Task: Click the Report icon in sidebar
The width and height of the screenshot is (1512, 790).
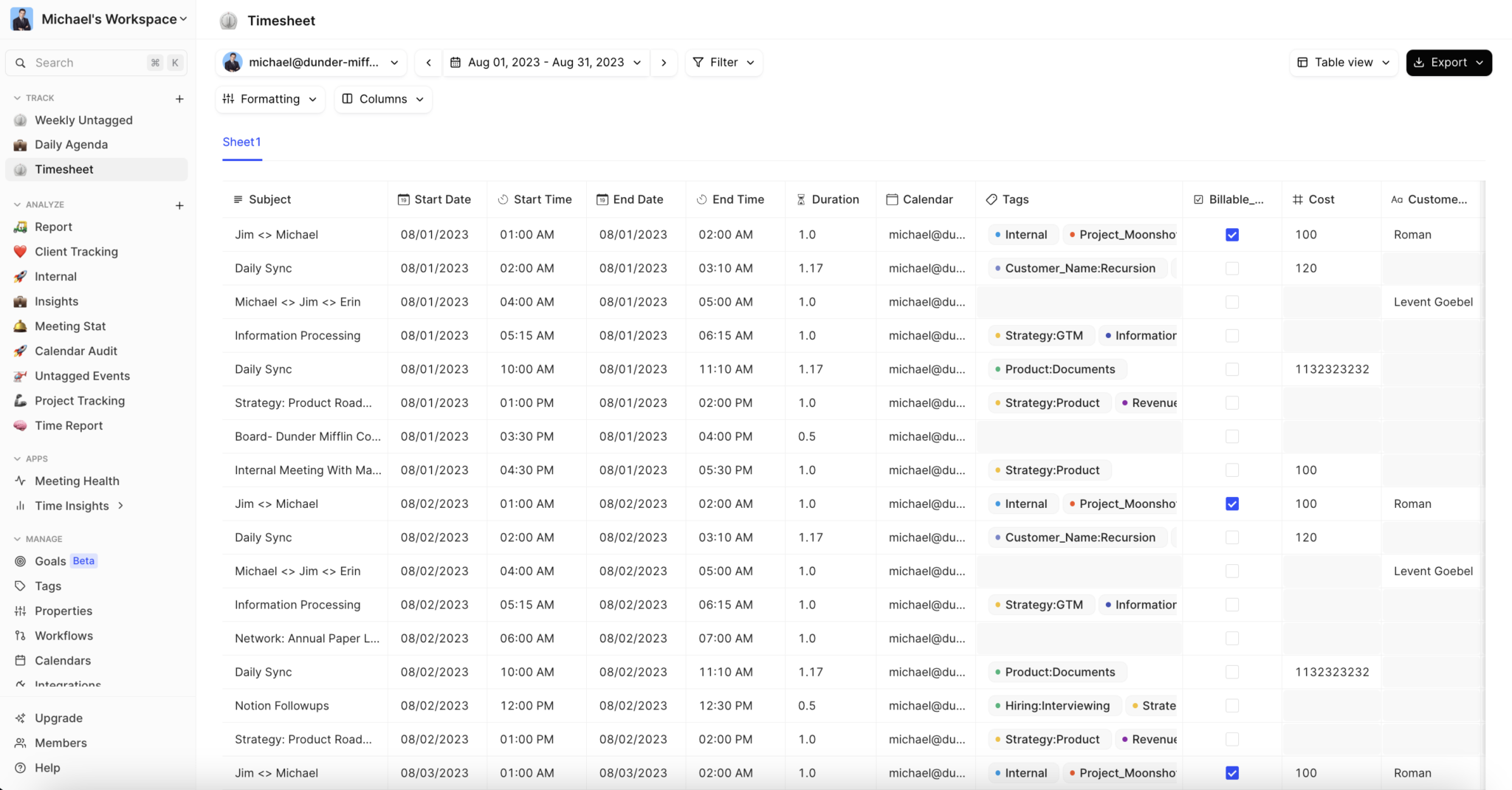Action: click(20, 227)
